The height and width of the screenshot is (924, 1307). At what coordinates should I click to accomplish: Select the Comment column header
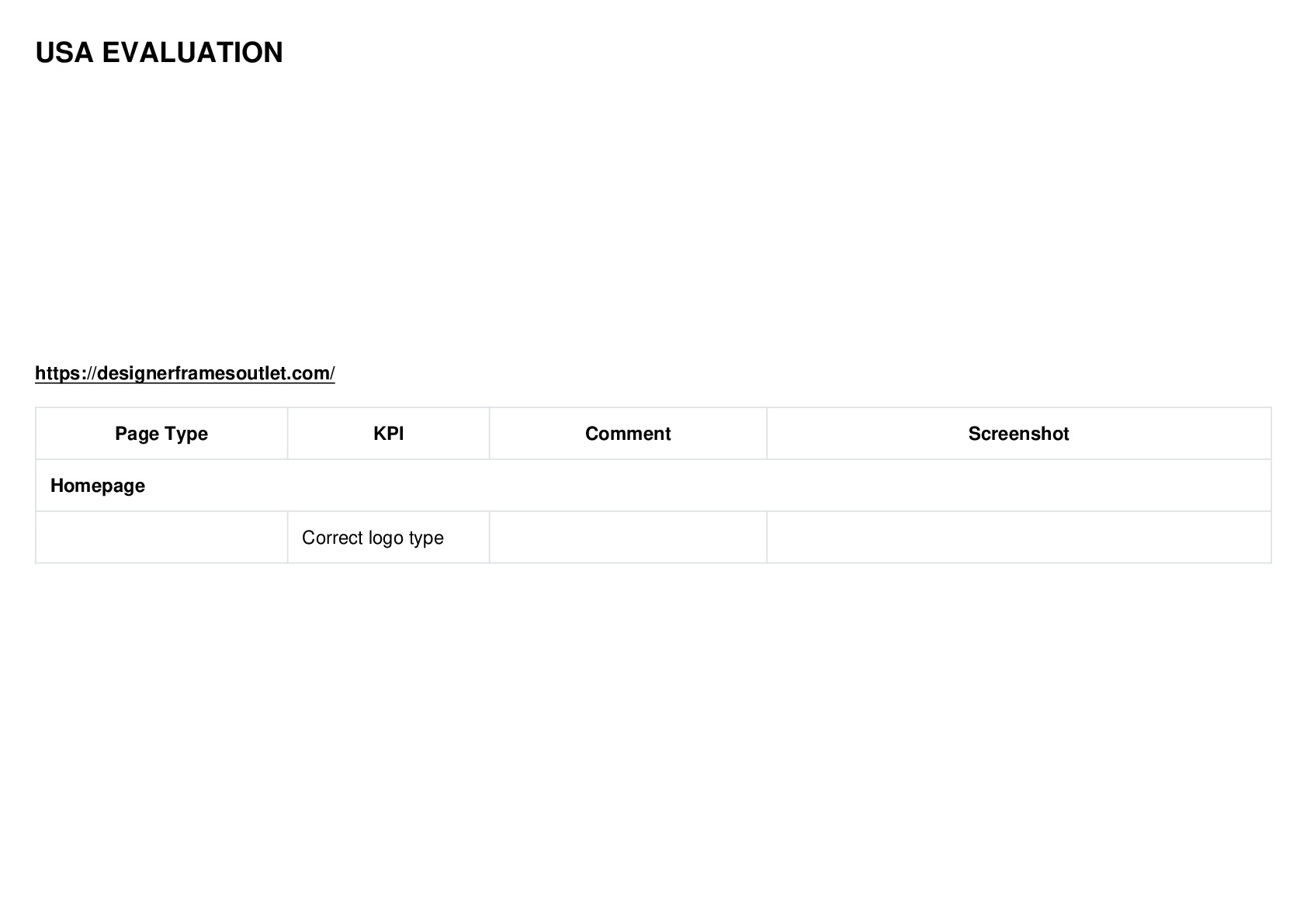628,434
